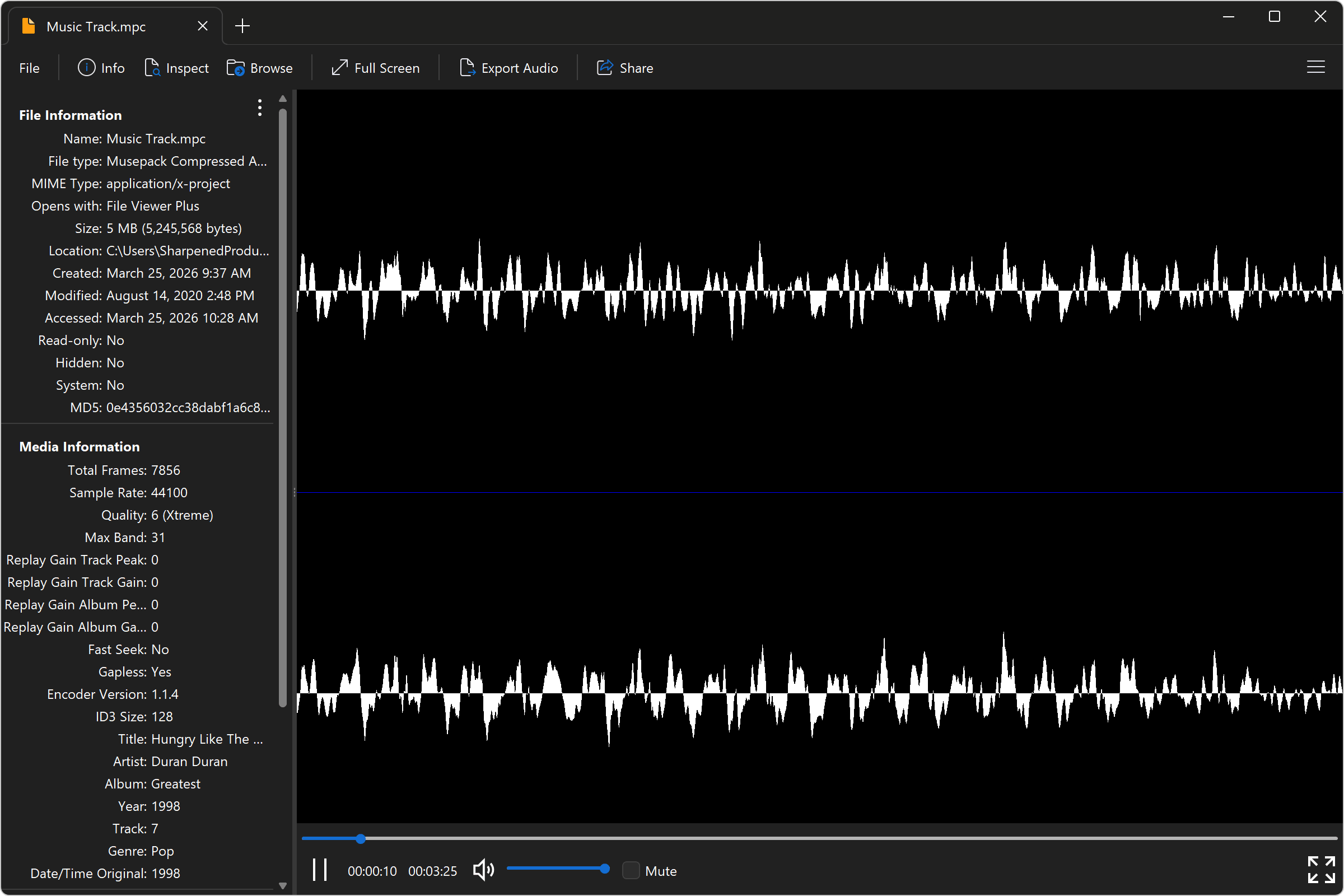The height and width of the screenshot is (896, 1344).
Task: Click the volume slider handle
Action: (x=605, y=869)
